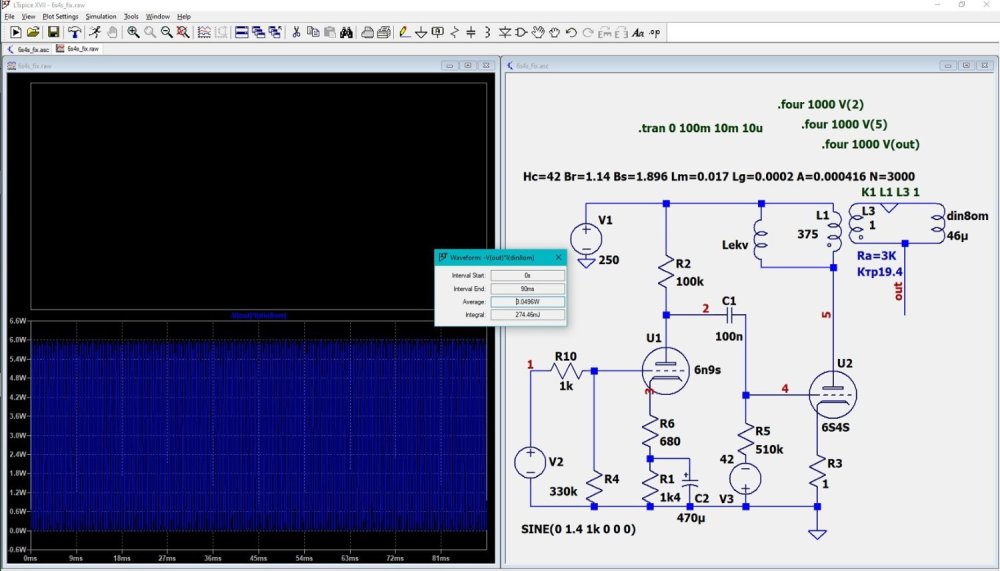Close the Waveform average dialog
The height and width of the screenshot is (571, 1000).
(558, 257)
